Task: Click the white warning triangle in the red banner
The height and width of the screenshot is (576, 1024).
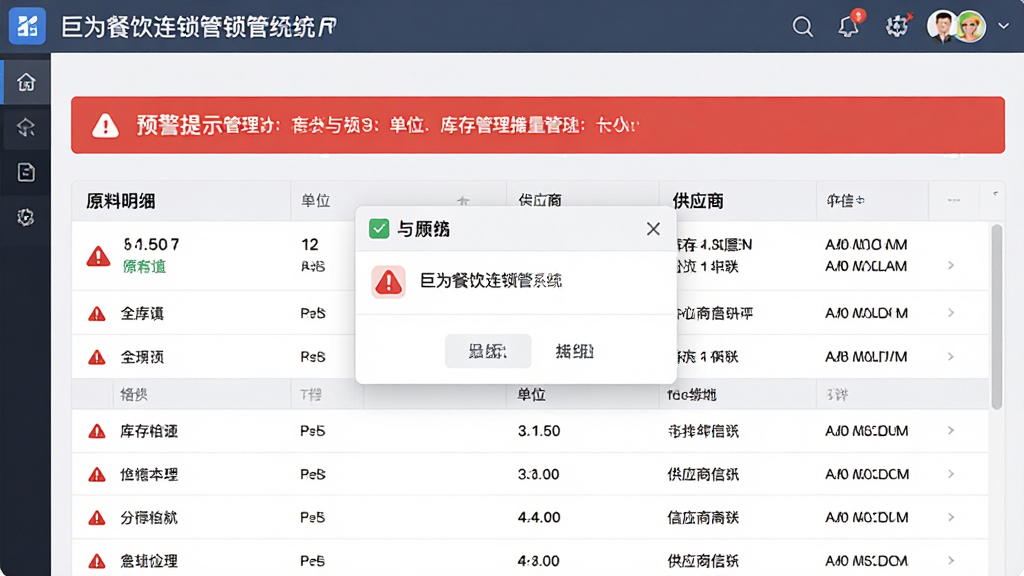Action: pyautogui.click(x=105, y=125)
